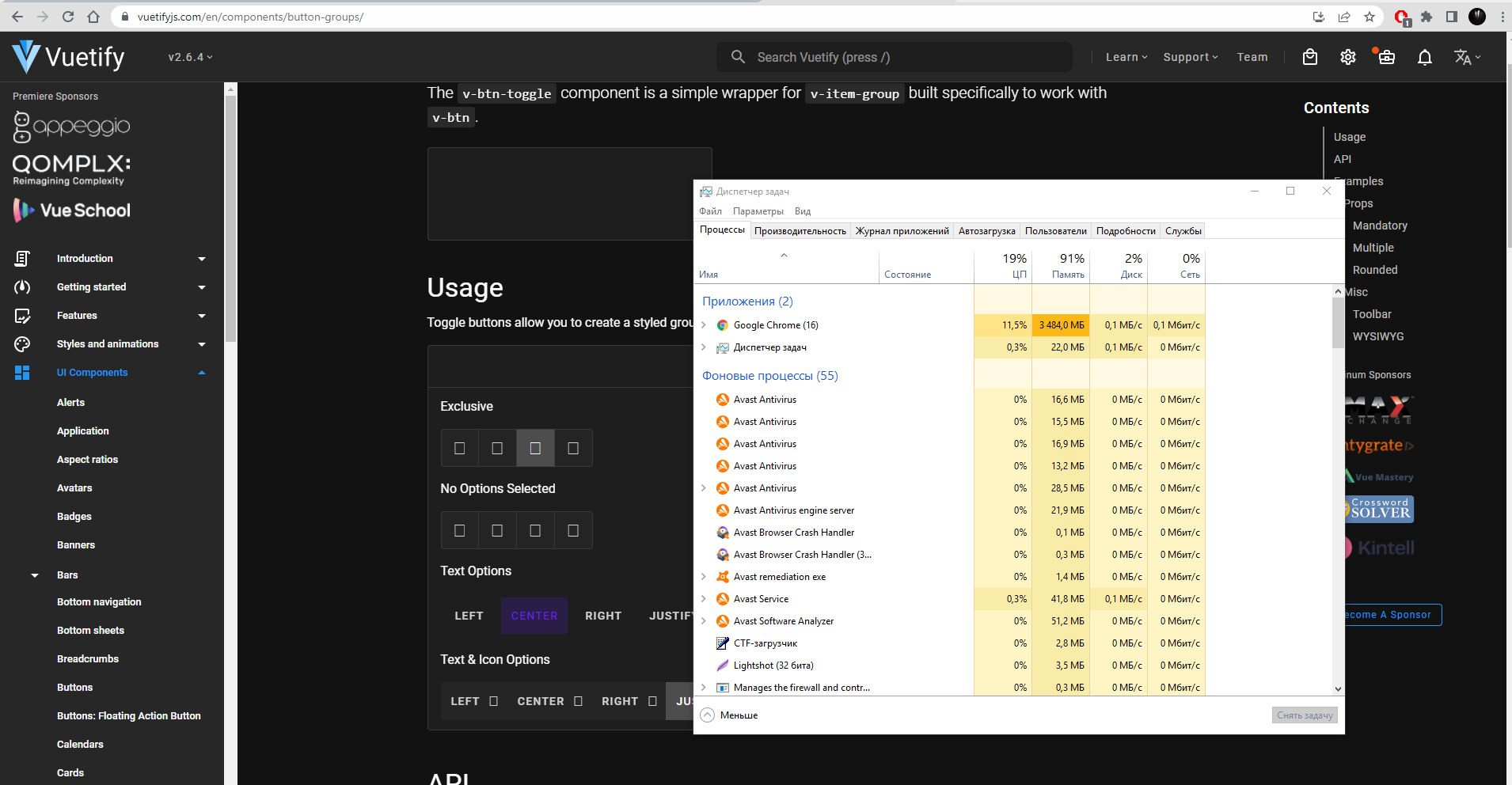The image size is (1512, 785).
Task: Go back in Chrome browser
Action: point(17,17)
